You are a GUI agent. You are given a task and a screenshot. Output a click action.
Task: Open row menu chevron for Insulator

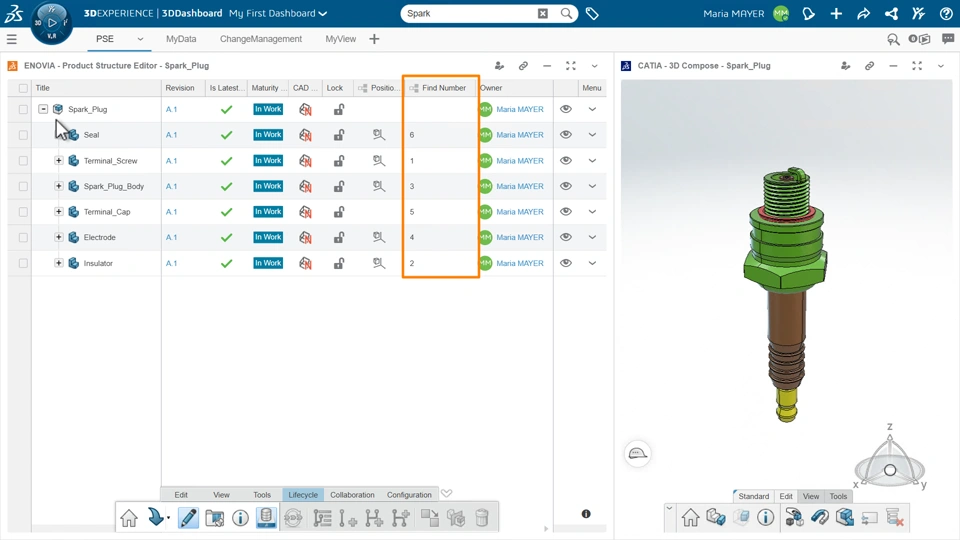(592, 263)
